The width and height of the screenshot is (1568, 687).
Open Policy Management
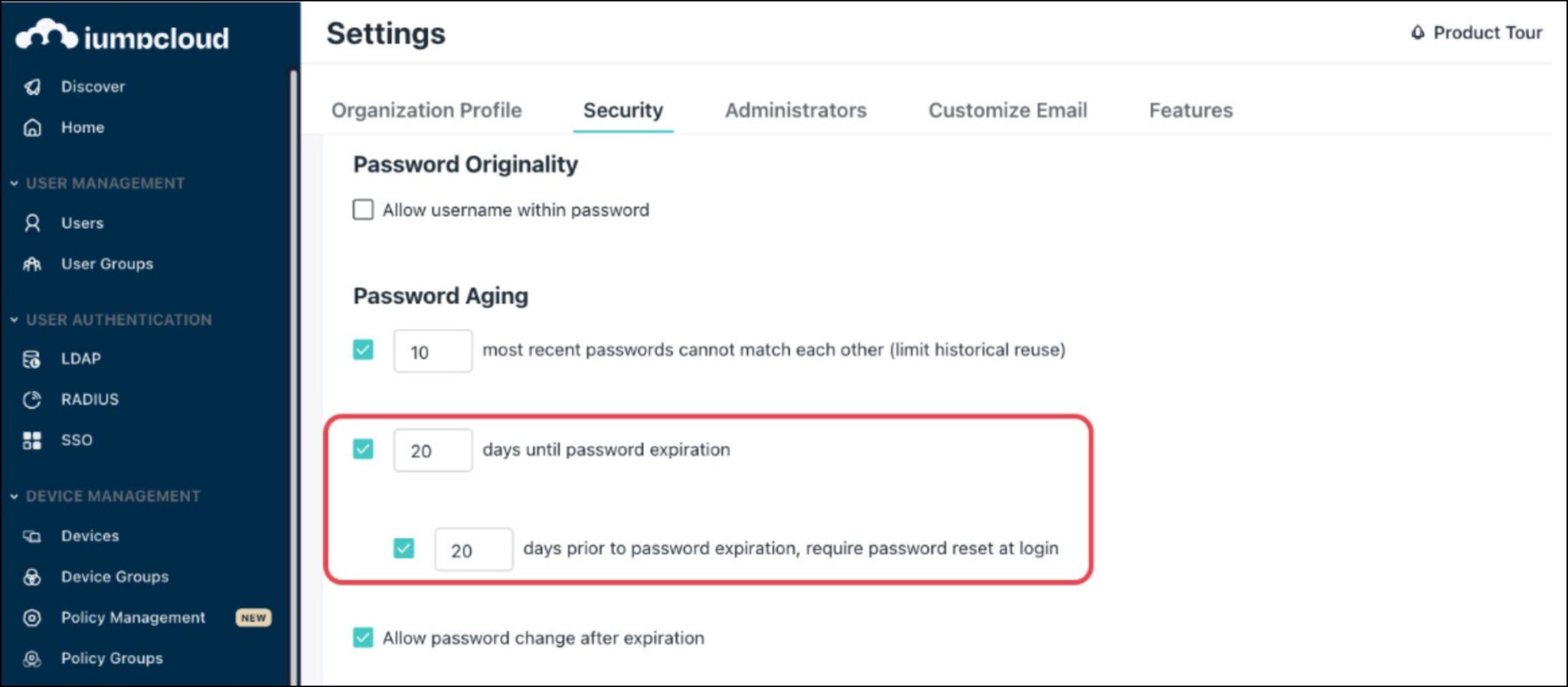tap(132, 617)
